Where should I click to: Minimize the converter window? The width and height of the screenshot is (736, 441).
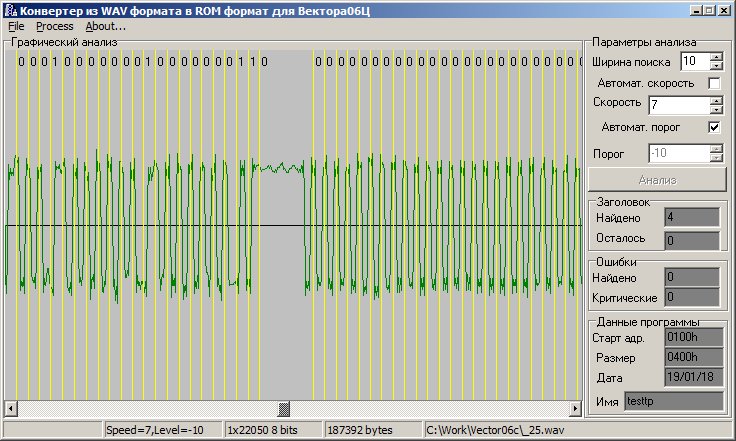click(695, 10)
